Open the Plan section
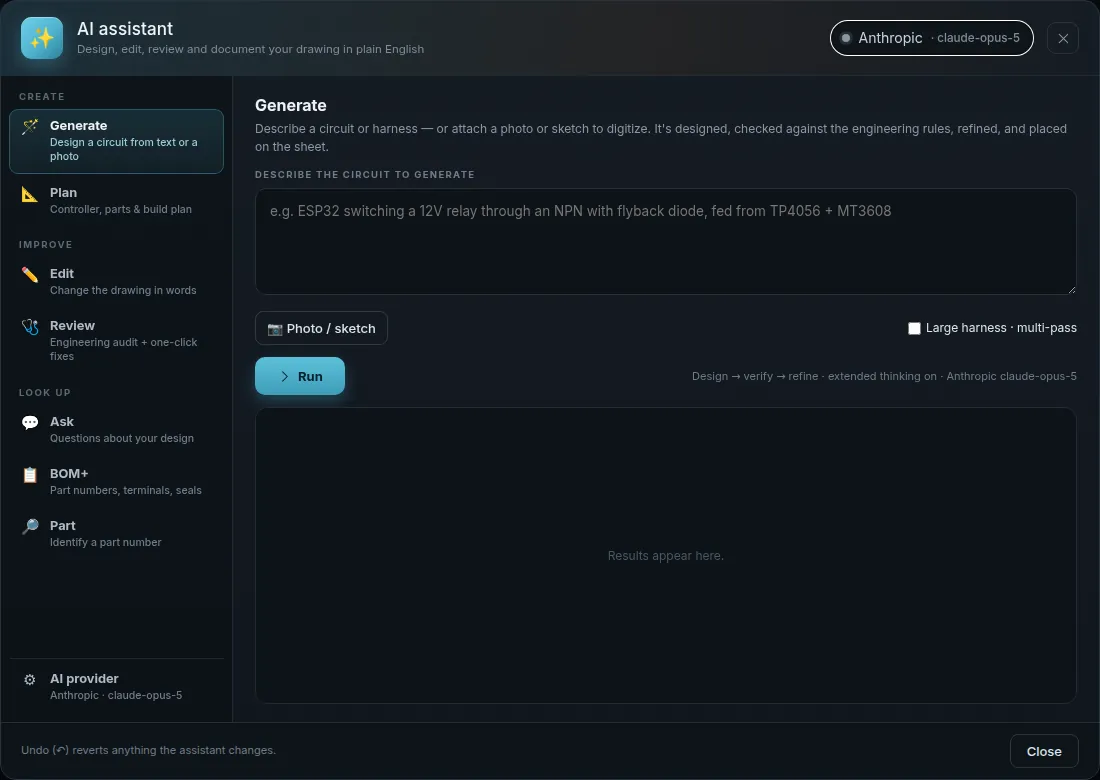 coord(116,201)
